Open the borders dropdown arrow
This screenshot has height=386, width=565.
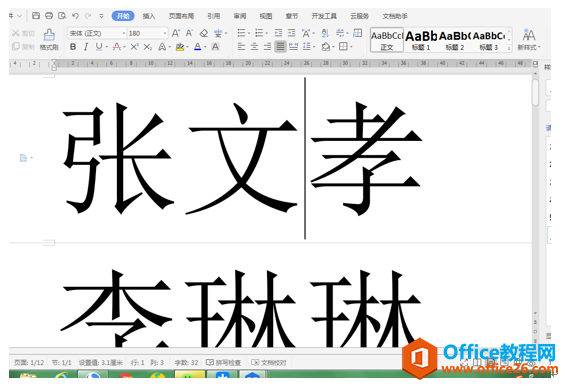351,47
